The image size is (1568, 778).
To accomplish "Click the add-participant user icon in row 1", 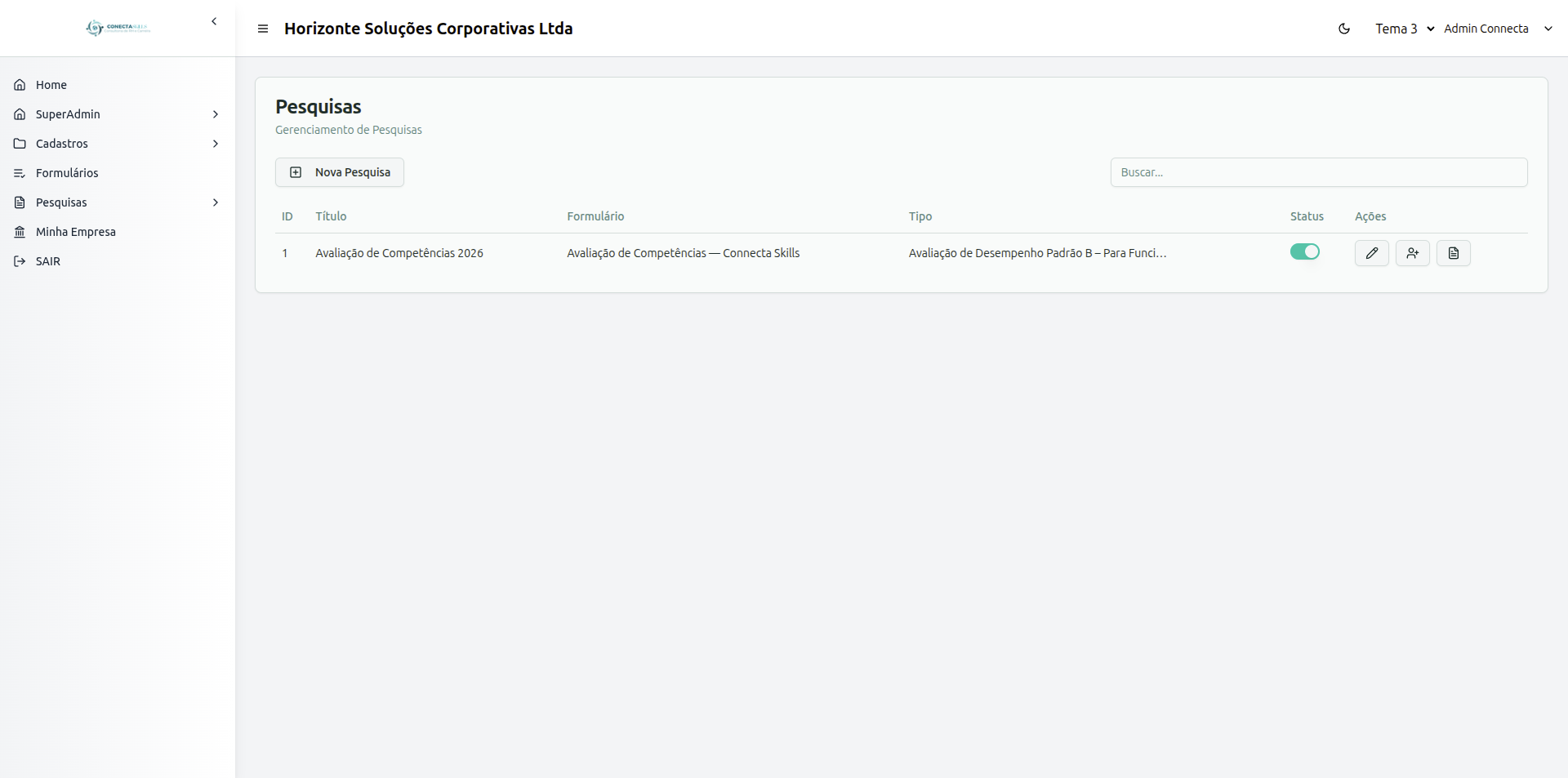I will click(1413, 253).
